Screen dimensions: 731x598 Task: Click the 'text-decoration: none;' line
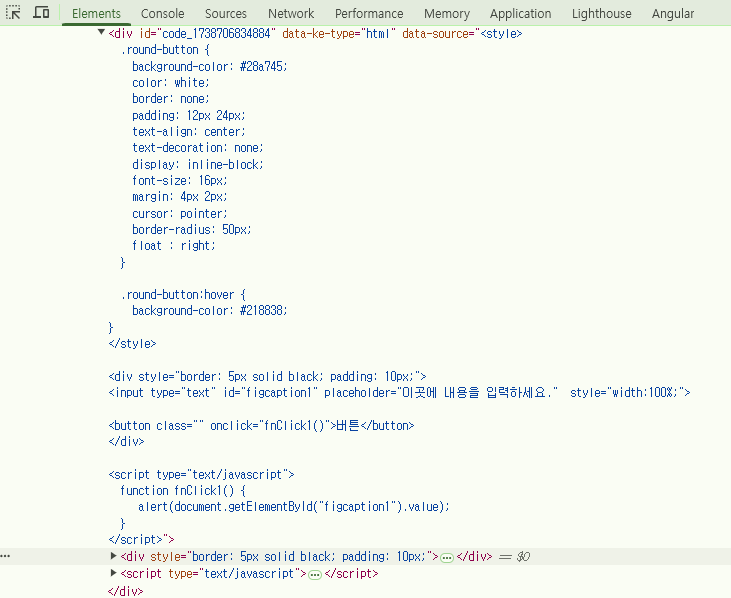coord(198,148)
